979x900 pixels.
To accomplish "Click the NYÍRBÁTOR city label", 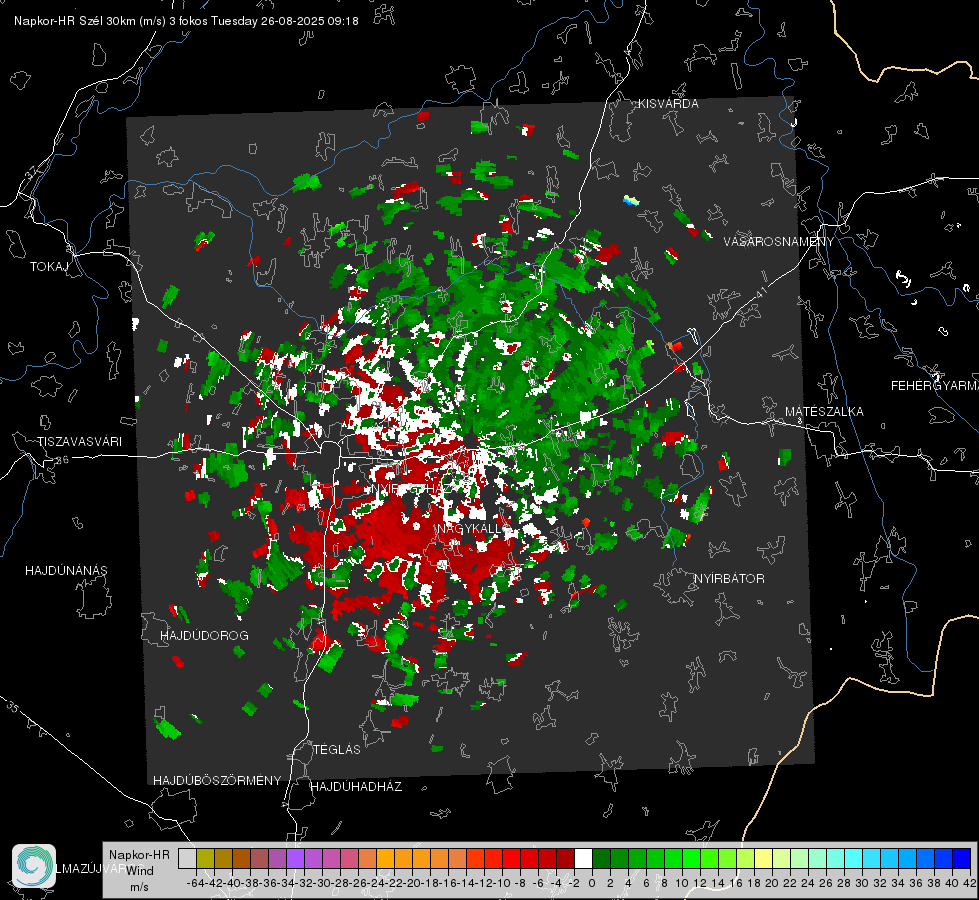I will click(x=729, y=579).
